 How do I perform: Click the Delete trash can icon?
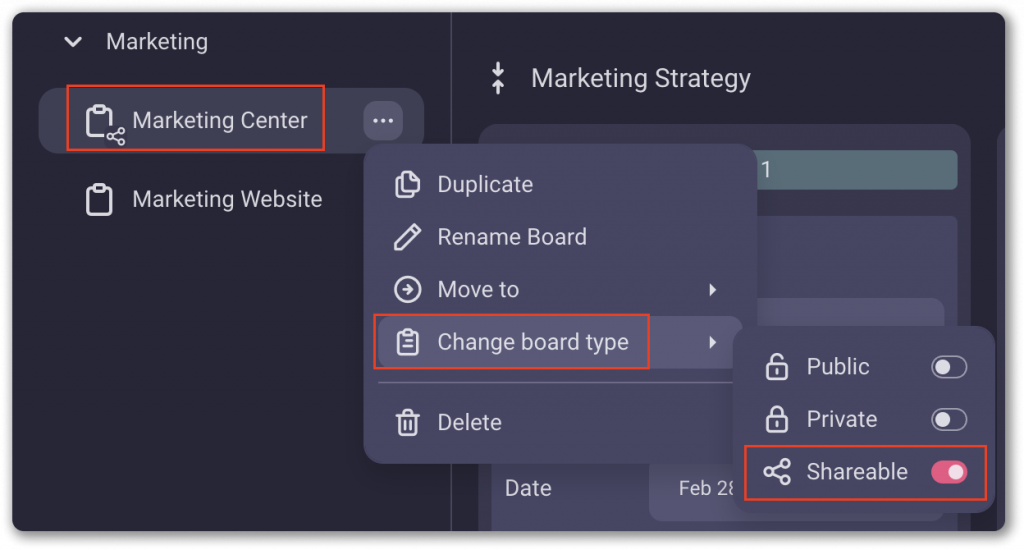click(407, 422)
